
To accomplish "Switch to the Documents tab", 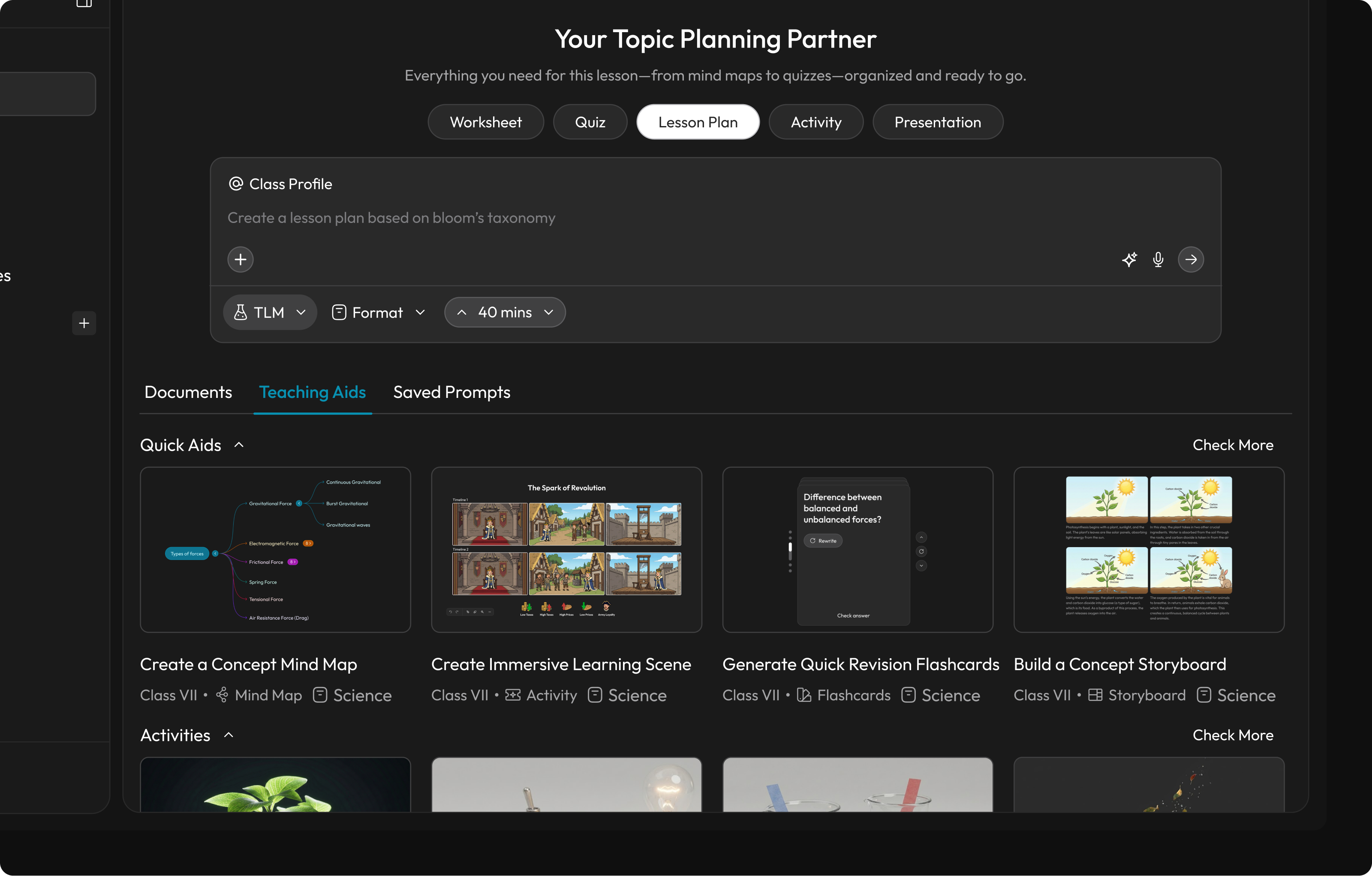I will (188, 392).
